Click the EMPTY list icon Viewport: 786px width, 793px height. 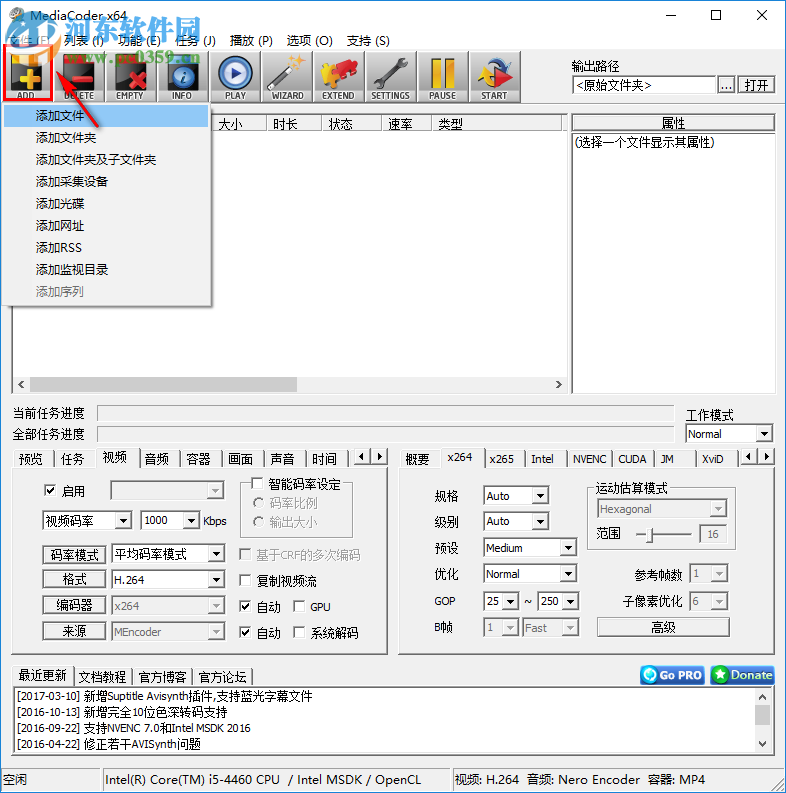[131, 77]
